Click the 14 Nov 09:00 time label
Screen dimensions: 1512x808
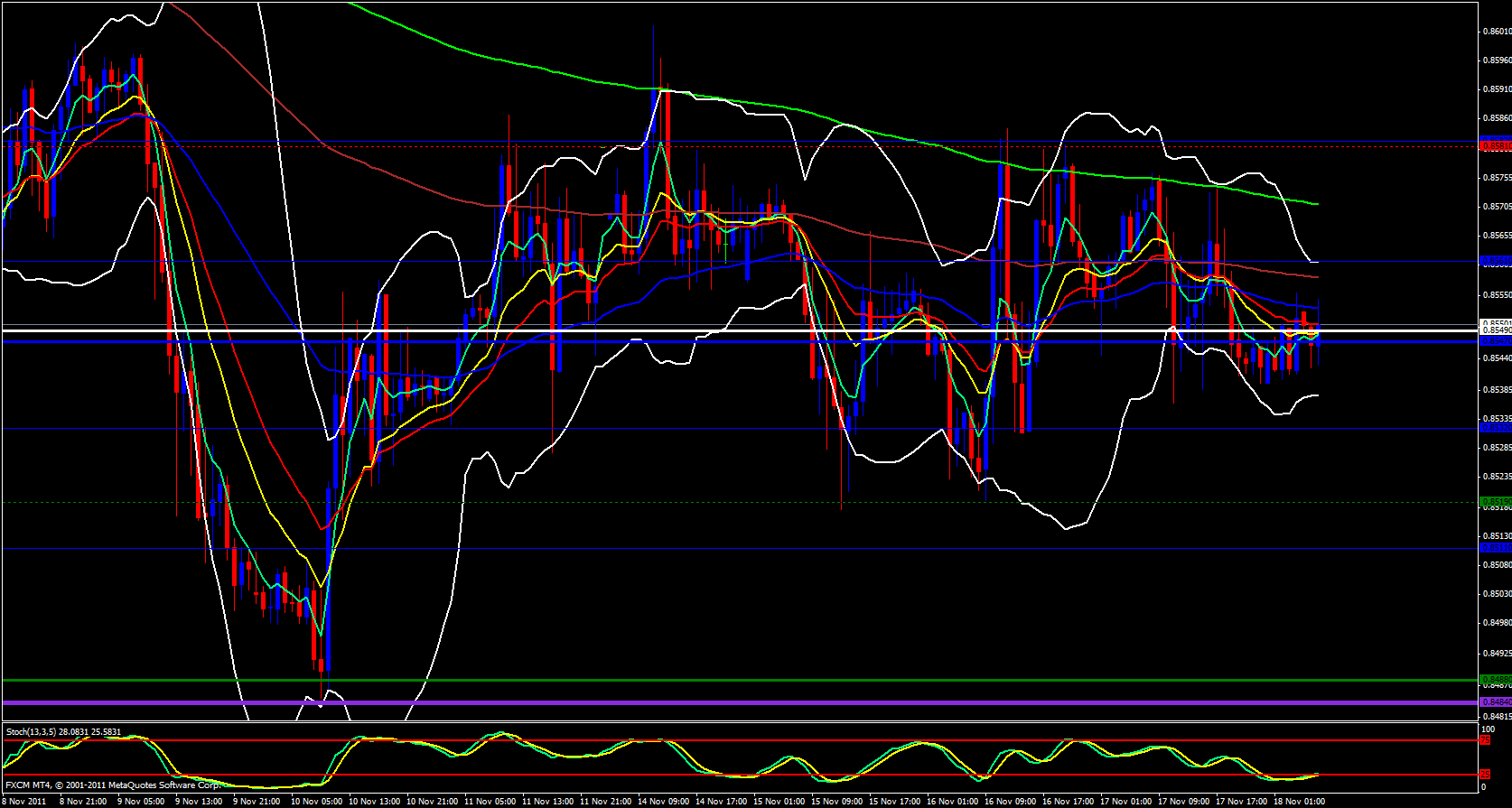point(662,802)
